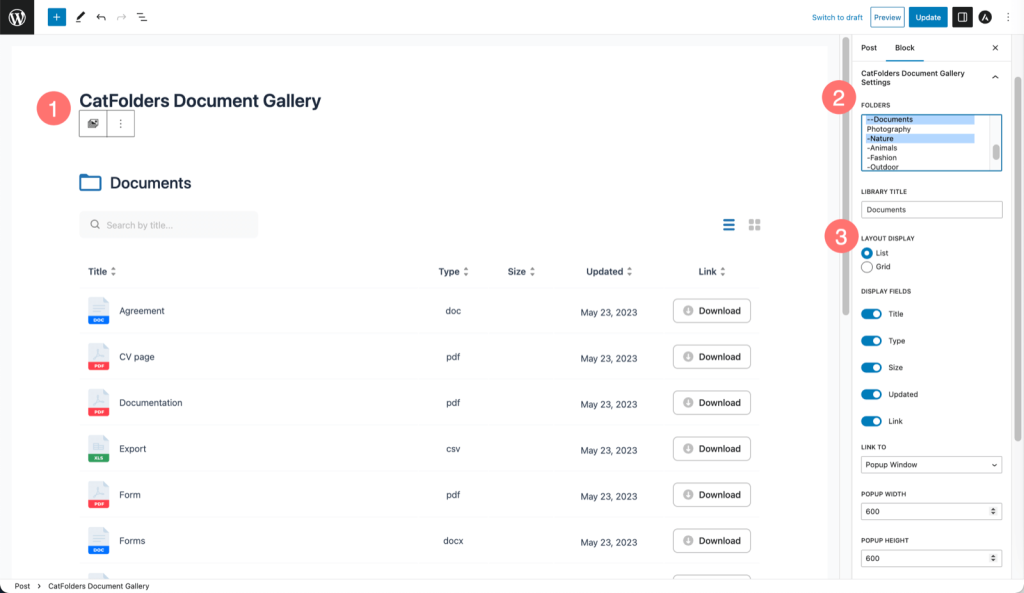The image size is (1024, 593).
Task: Open the Preview link
Action: 887,17
